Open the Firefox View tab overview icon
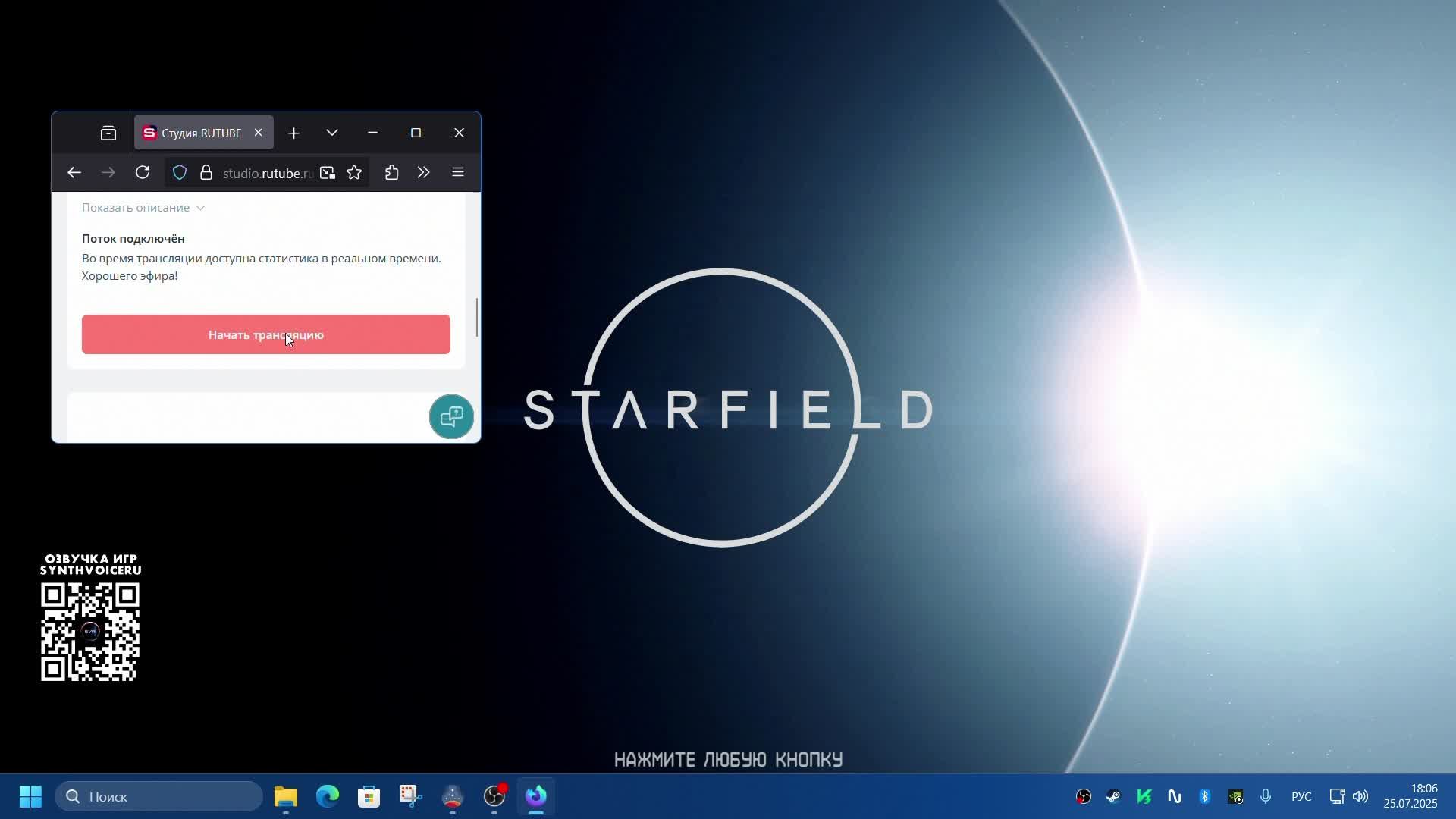The width and height of the screenshot is (1456, 819). coord(108,133)
